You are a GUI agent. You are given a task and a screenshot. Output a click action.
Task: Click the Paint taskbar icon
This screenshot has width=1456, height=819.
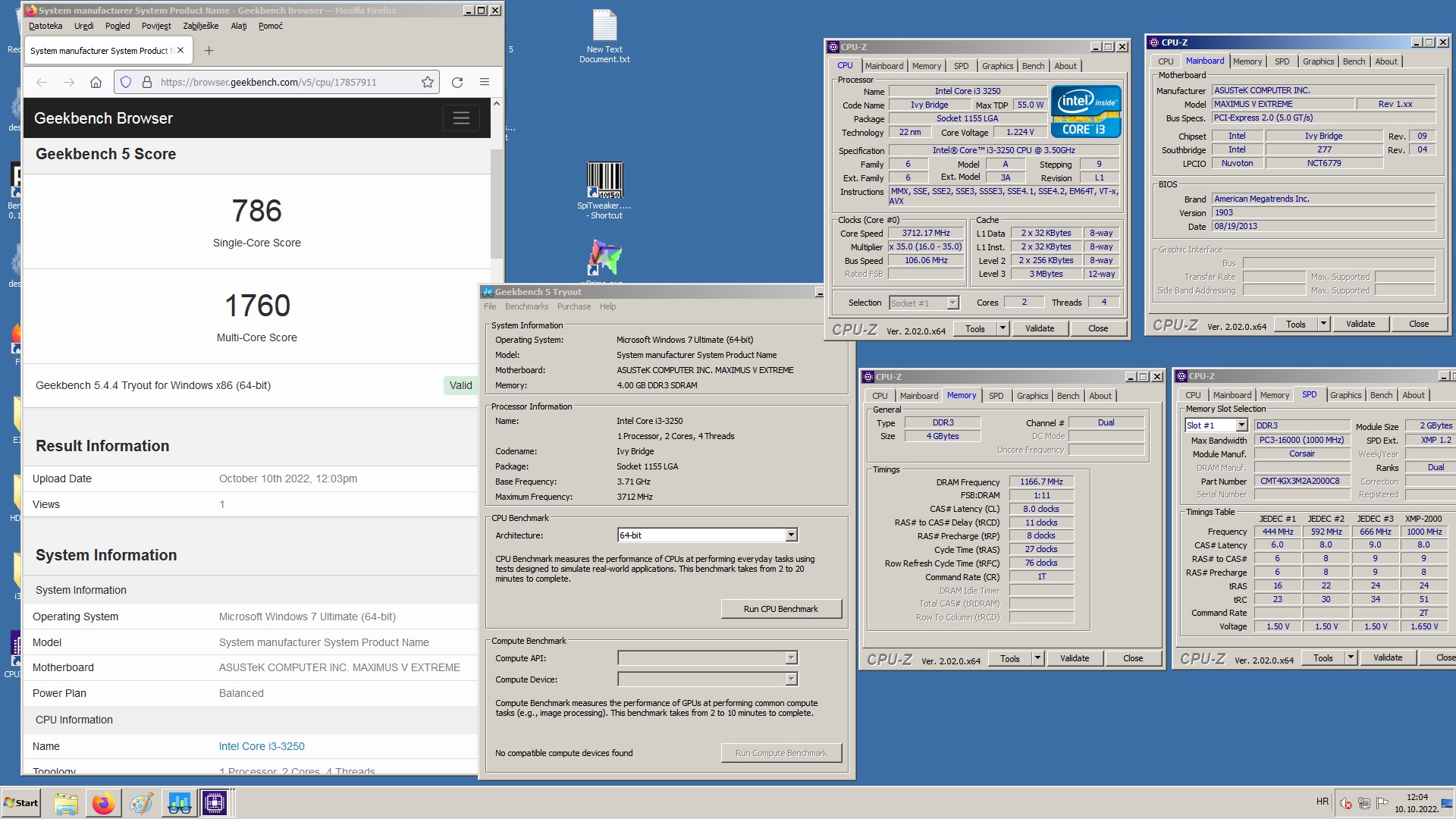[x=141, y=803]
